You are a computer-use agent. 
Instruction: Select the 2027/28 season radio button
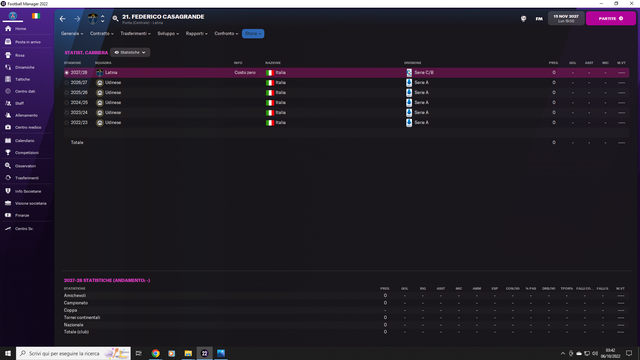67,73
